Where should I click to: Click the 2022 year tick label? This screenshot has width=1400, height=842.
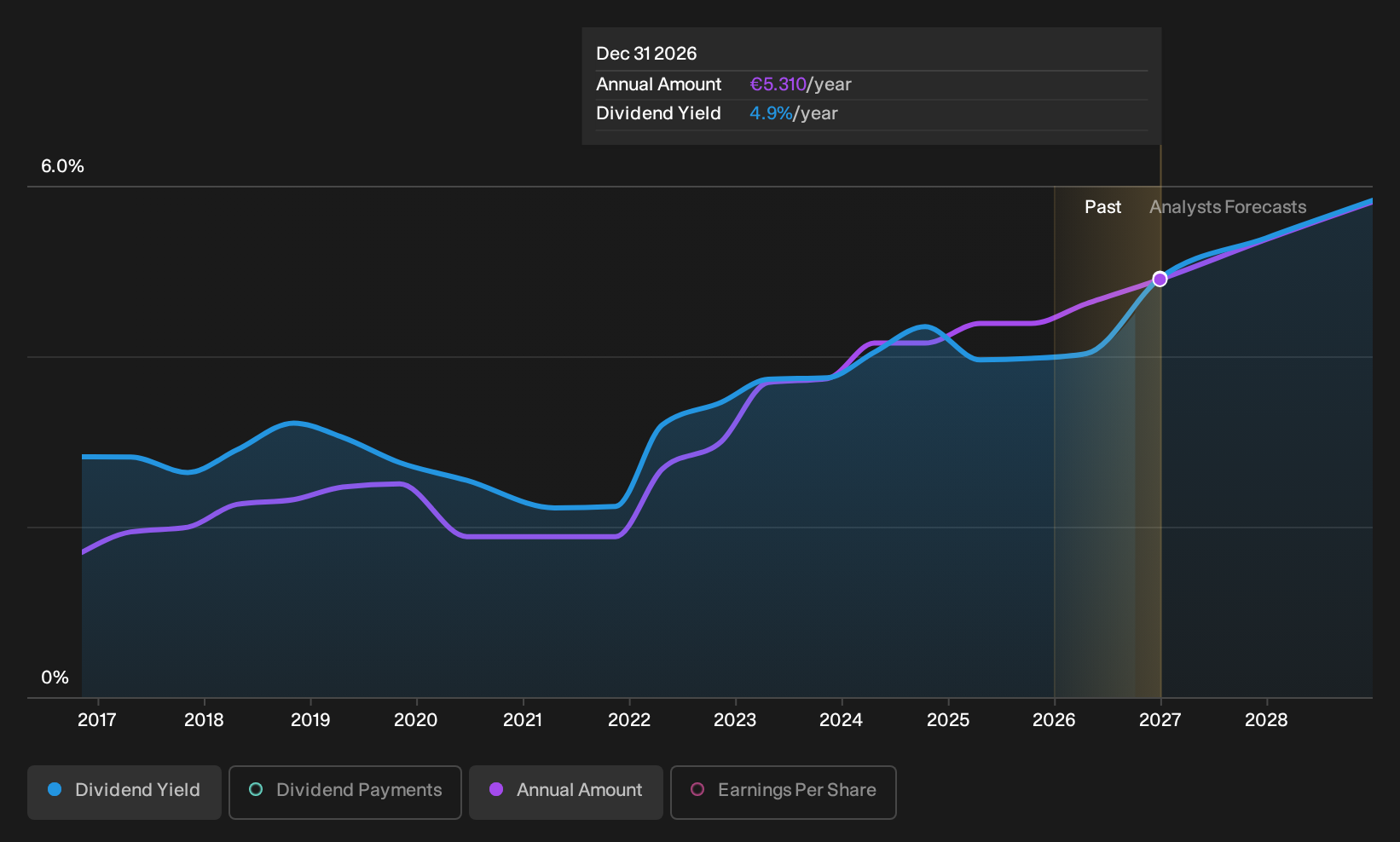coord(629,720)
